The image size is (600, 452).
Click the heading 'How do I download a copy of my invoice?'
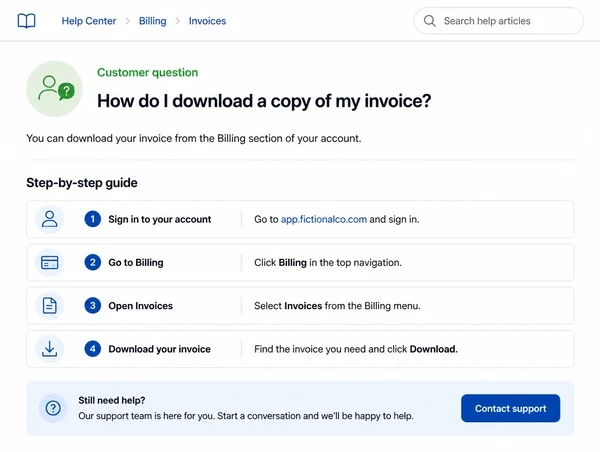[x=264, y=101]
